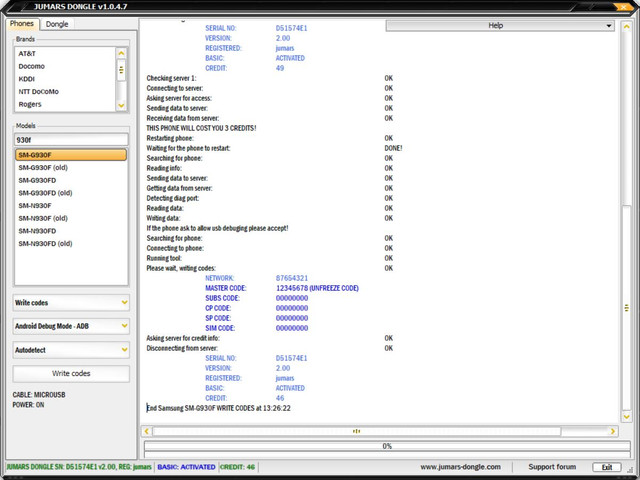This screenshot has height=480, width=640.
Task: Click Brands list scroll down arrow
Action: (121, 105)
